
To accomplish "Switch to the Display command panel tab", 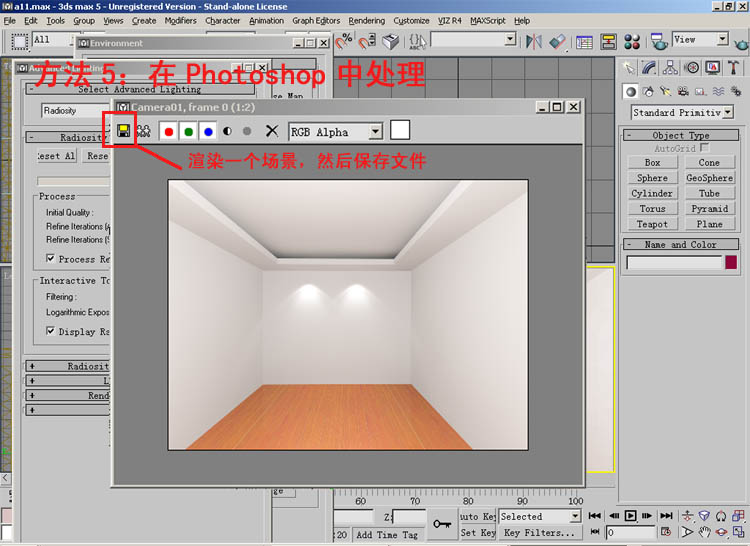I will pyautogui.click(x=713, y=67).
